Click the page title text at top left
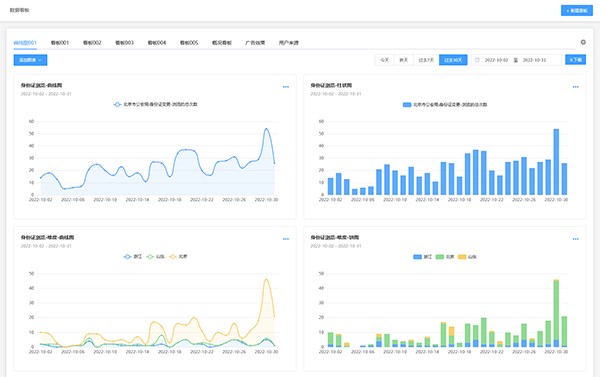Image resolution: width=600 pixels, height=377 pixels. click(19, 10)
